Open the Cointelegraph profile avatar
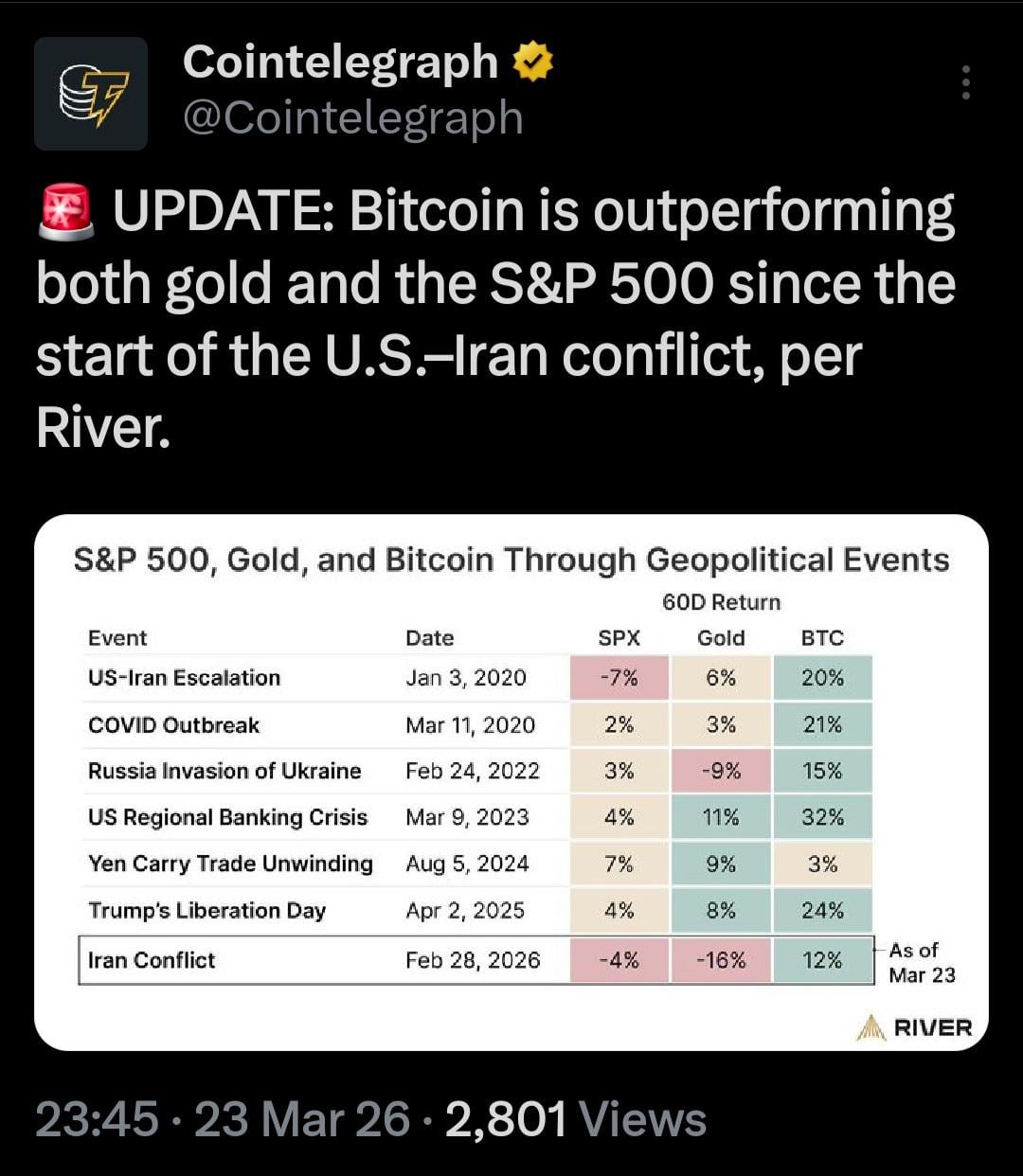Image resolution: width=1023 pixels, height=1176 pixels. tap(91, 94)
